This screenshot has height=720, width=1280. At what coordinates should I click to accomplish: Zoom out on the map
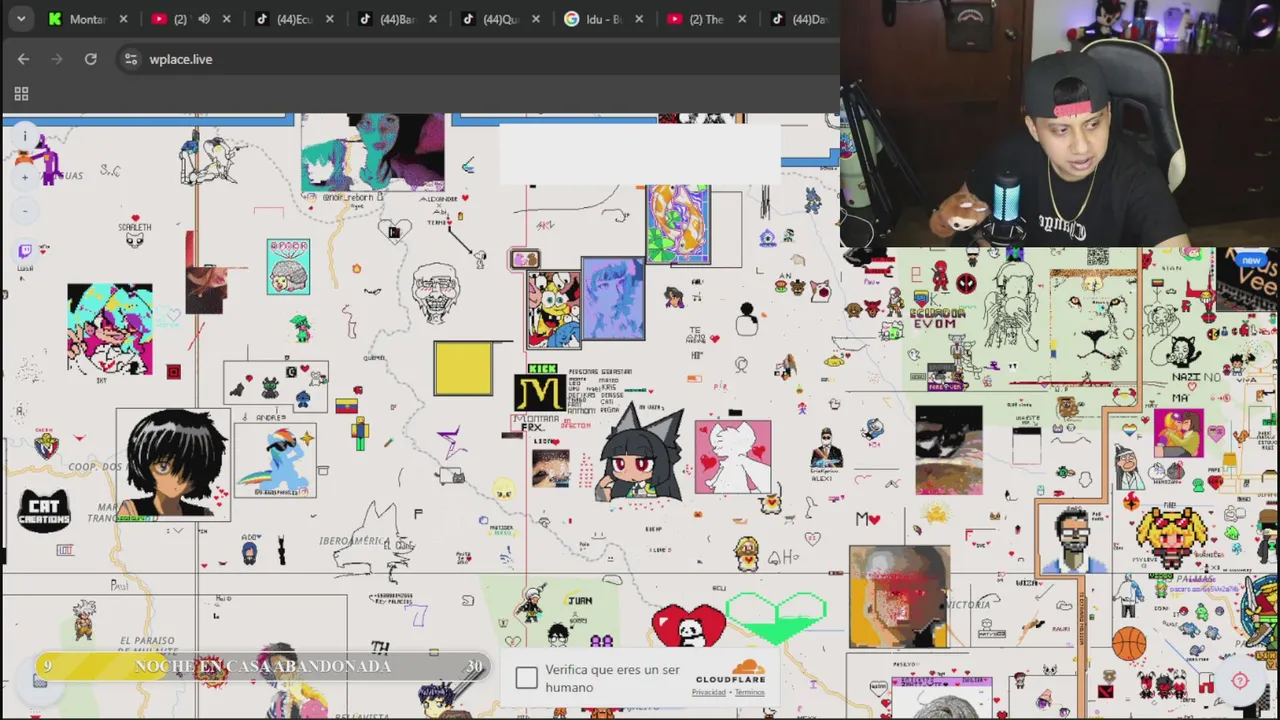26,211
